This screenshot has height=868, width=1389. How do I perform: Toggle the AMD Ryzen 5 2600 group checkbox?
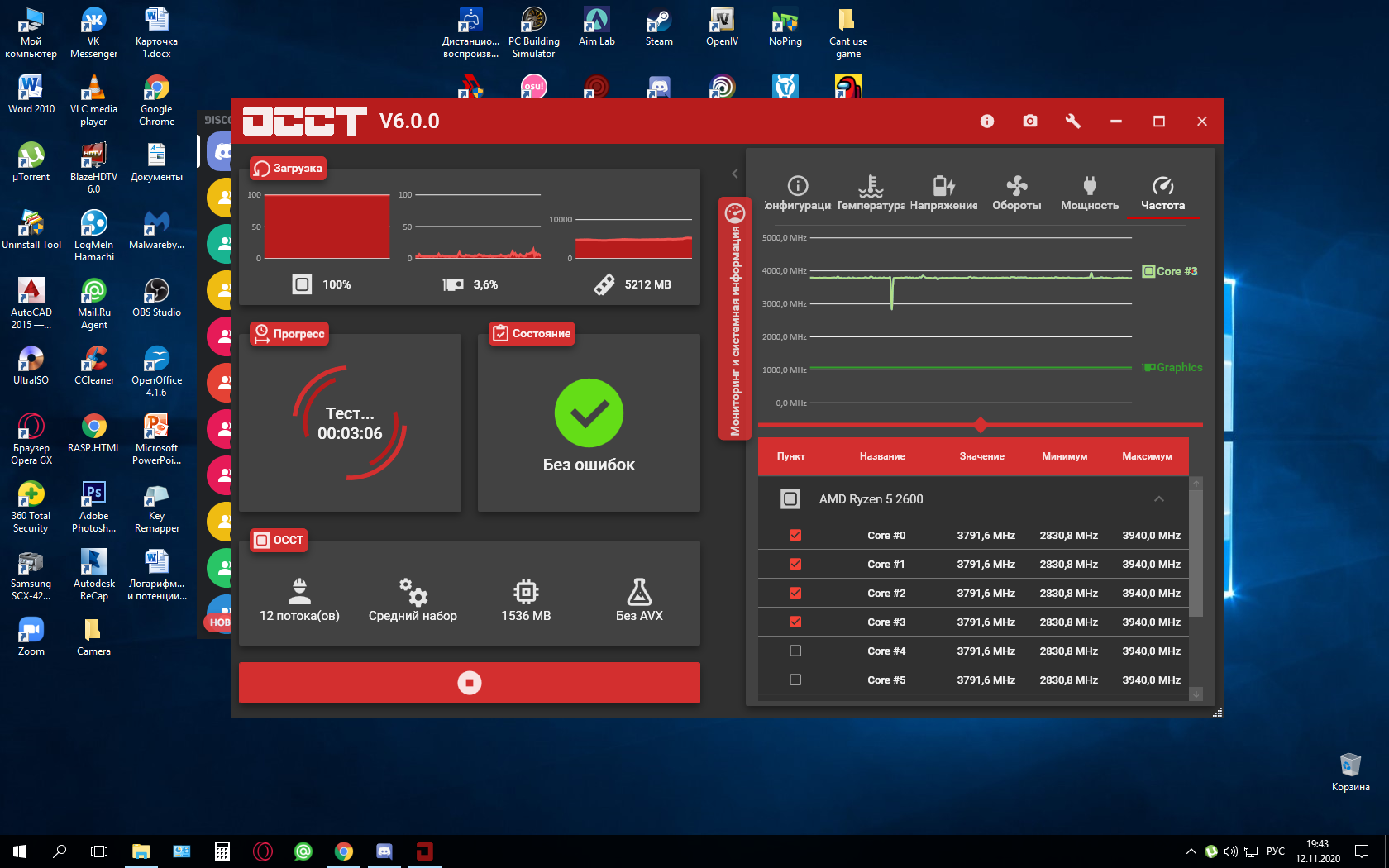pyautogui.click(x=790, y=498)
